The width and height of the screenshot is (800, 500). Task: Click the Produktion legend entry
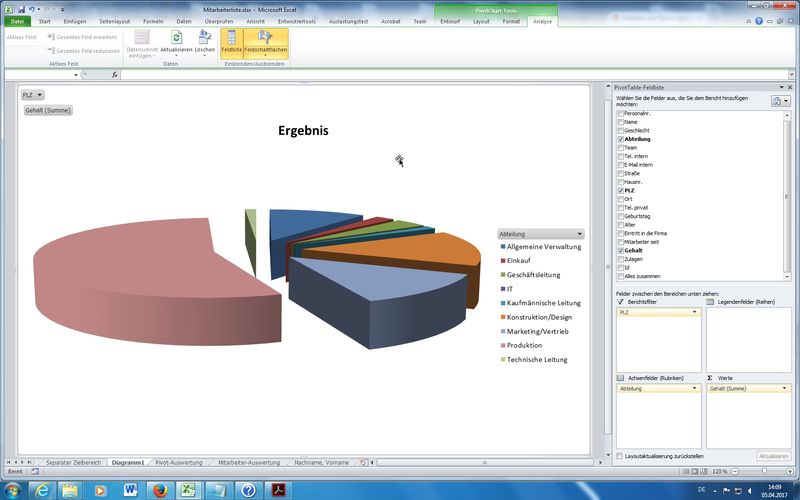(524, 345)
